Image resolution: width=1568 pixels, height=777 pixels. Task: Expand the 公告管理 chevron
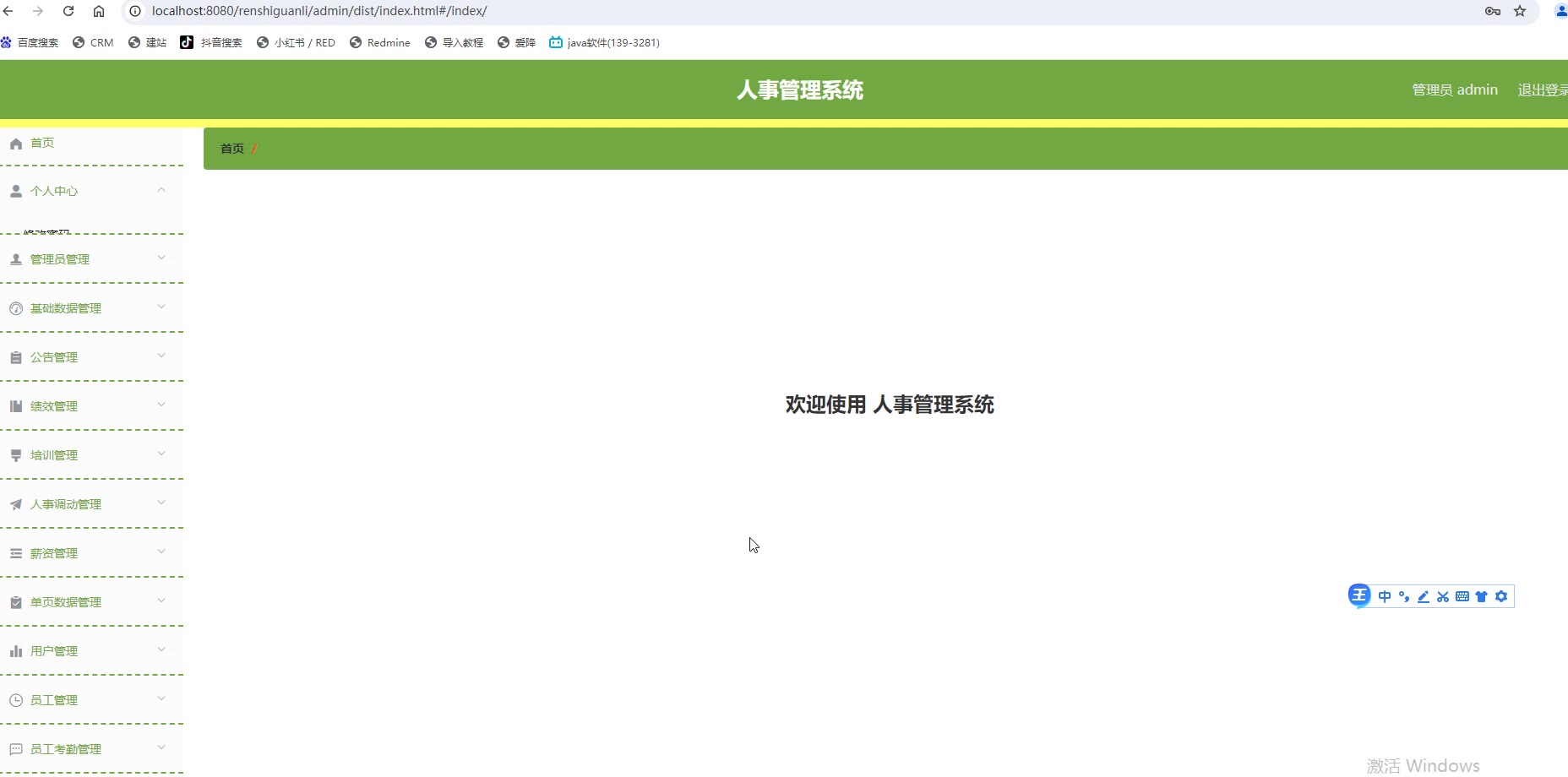pyautogui.click(x=161, y=356)
